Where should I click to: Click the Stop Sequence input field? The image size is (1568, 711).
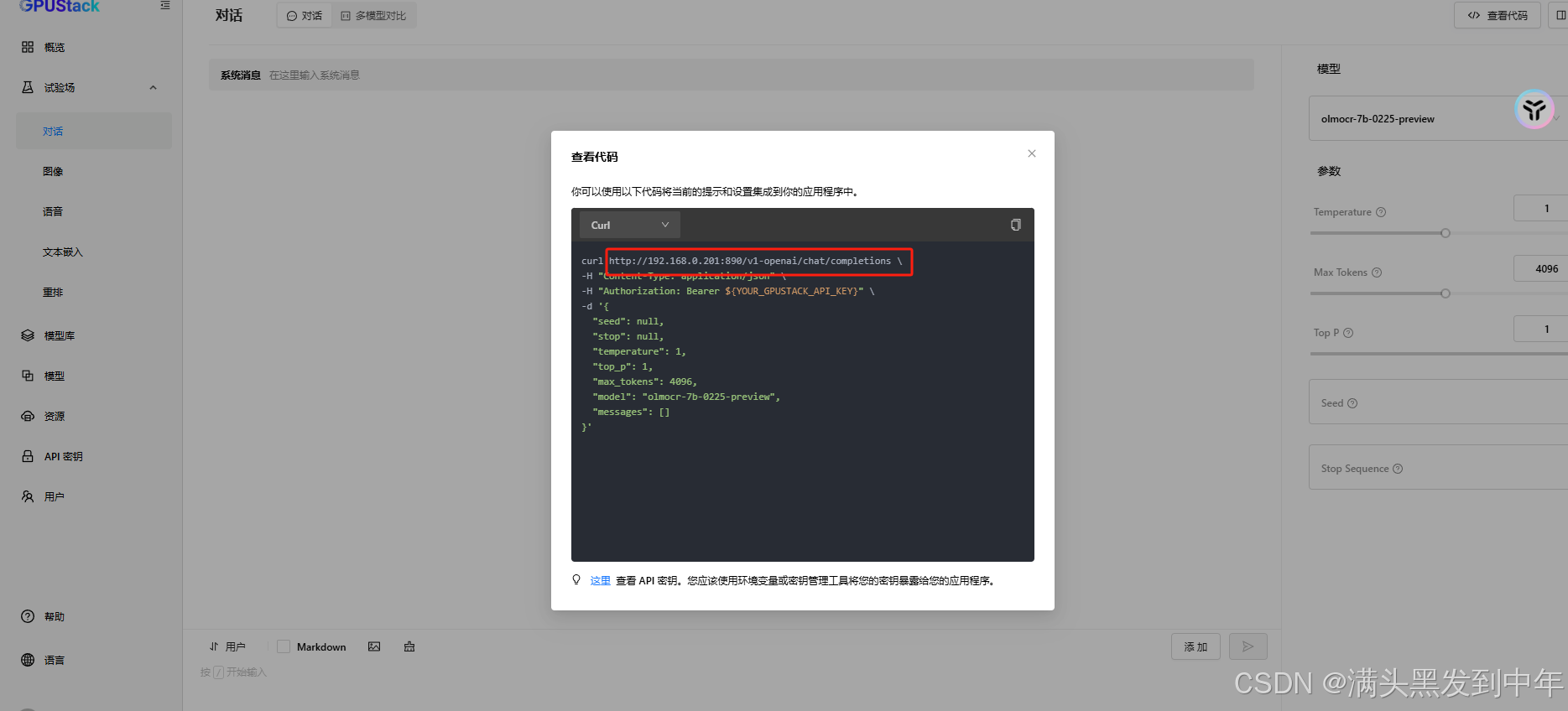[x=1438, y=467]
